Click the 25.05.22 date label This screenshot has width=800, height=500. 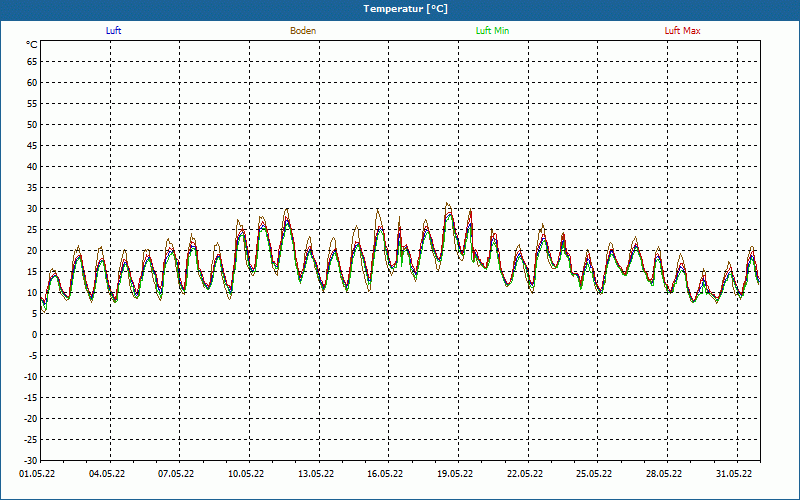[x=594, y=473]
